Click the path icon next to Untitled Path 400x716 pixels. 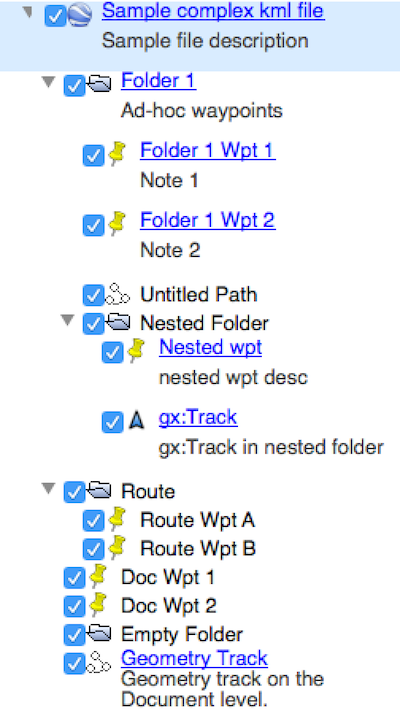click(x=117, y=295)
